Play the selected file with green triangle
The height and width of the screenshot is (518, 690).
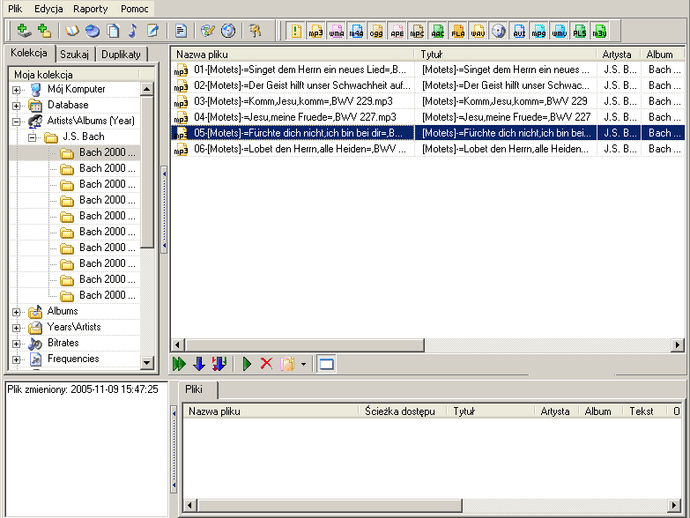[247, 364]
